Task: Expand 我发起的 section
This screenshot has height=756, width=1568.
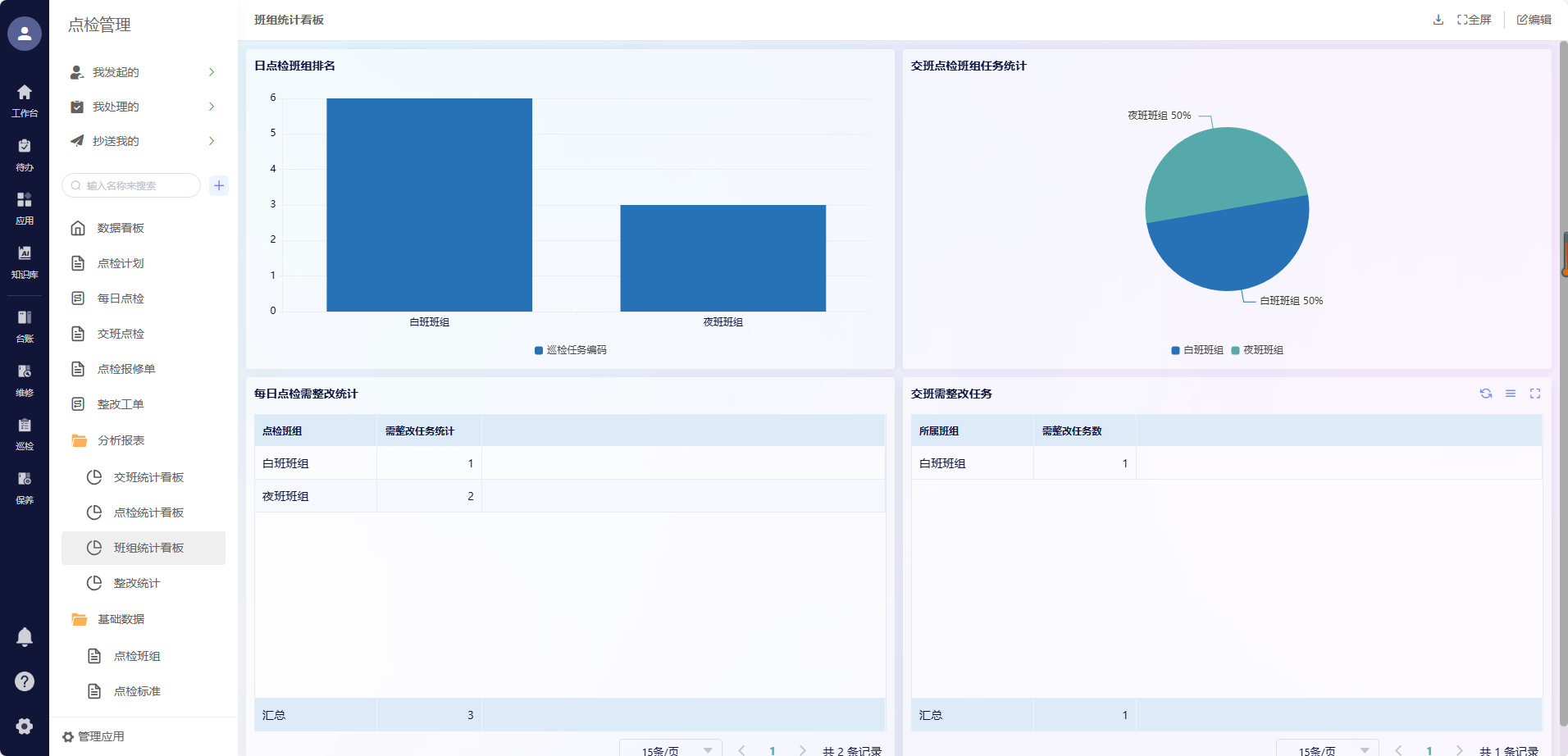Action: (144, 72)
